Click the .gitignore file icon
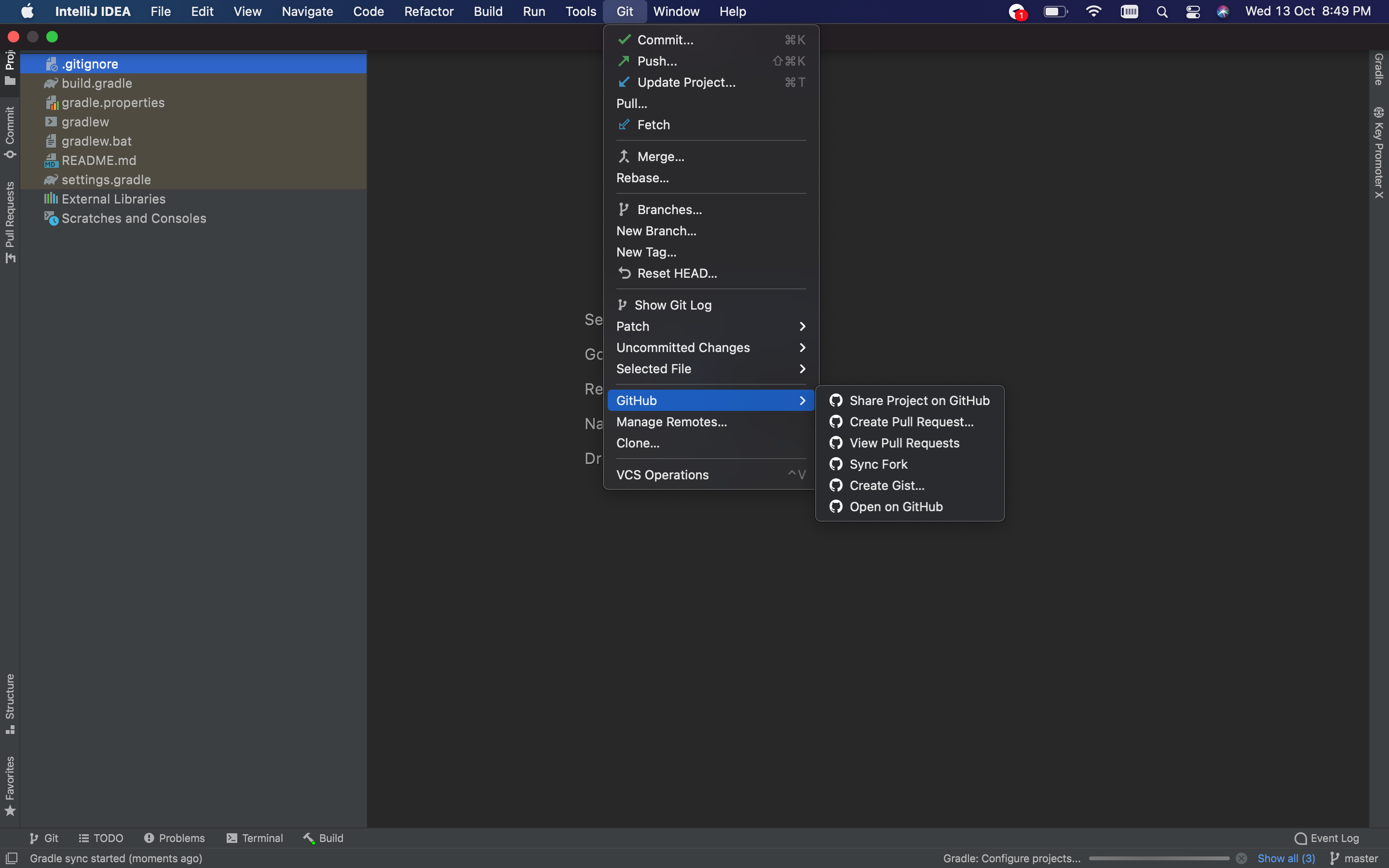The height and width of the screenshot is (868, 1389). [52, 64]
